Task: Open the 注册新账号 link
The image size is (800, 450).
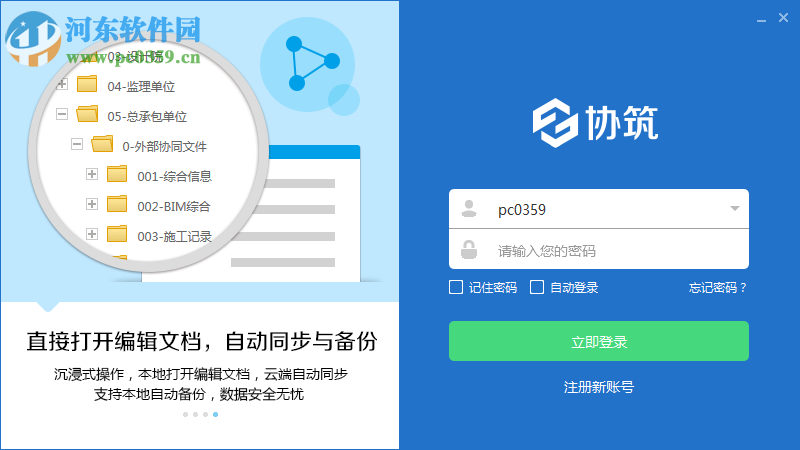Action: 598,387
